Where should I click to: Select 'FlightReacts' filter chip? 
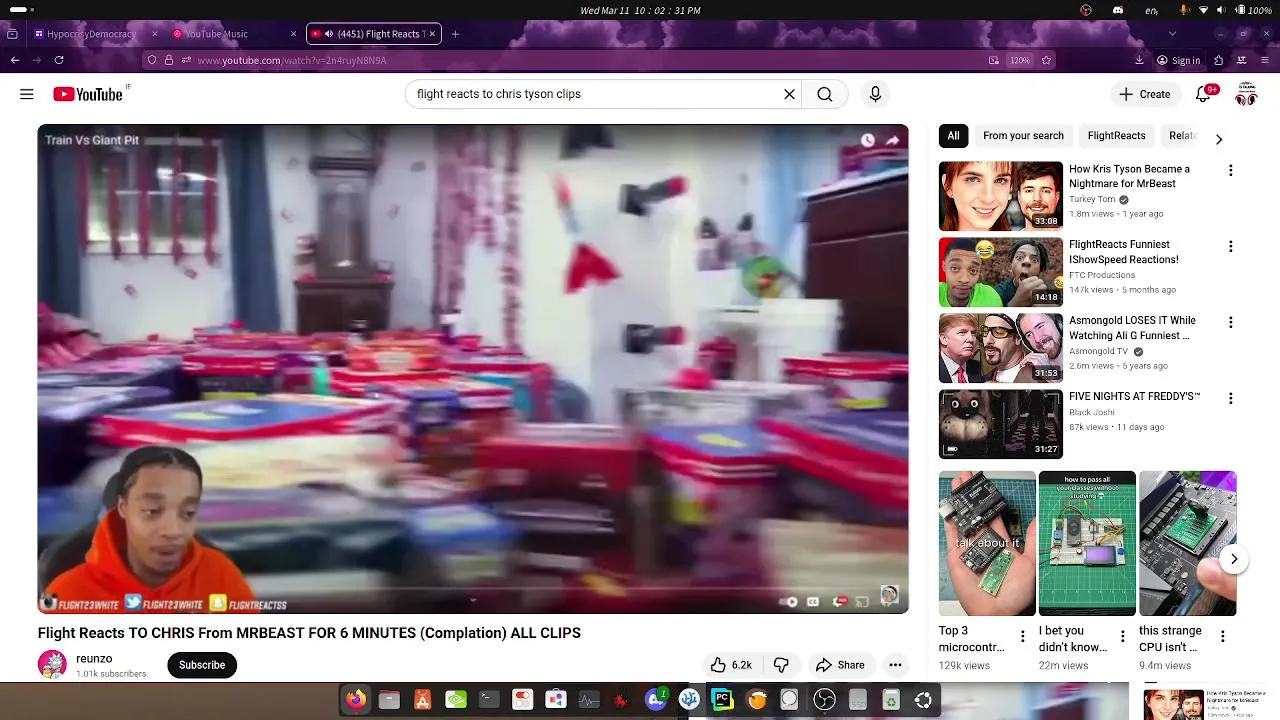(x=1116, y=136)
